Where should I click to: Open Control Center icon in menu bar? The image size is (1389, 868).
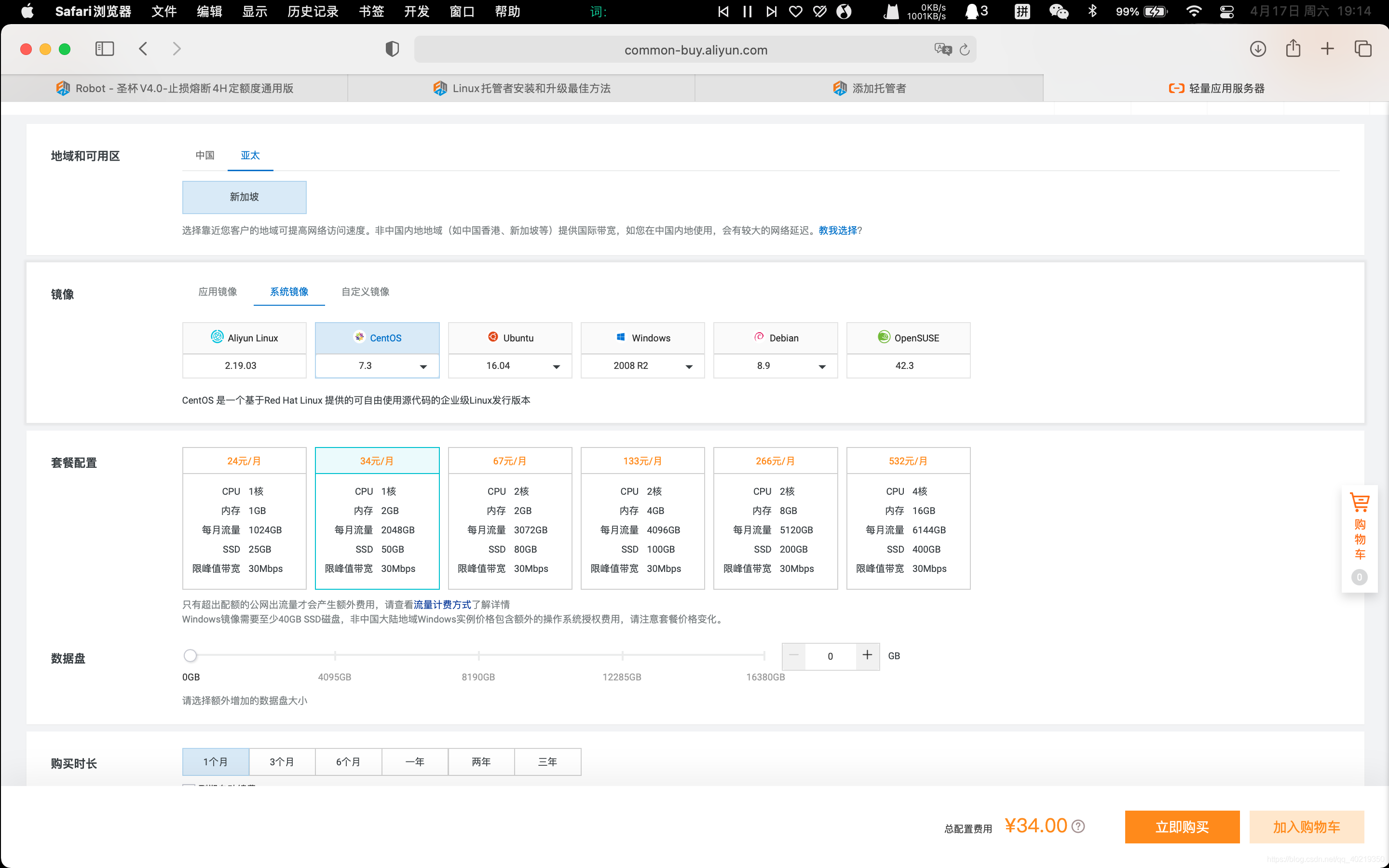[x=1226, y=12]
